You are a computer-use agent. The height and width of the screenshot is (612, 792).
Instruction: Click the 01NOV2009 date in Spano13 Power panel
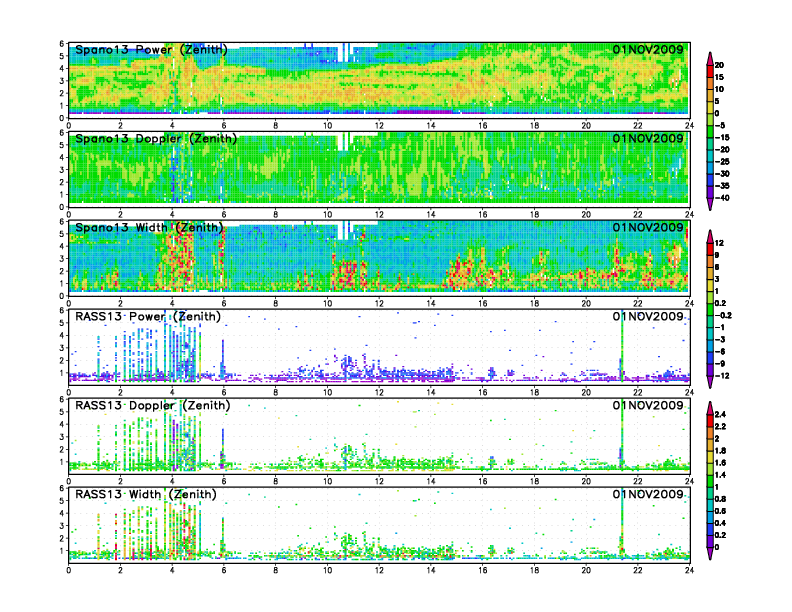point(648,49)
